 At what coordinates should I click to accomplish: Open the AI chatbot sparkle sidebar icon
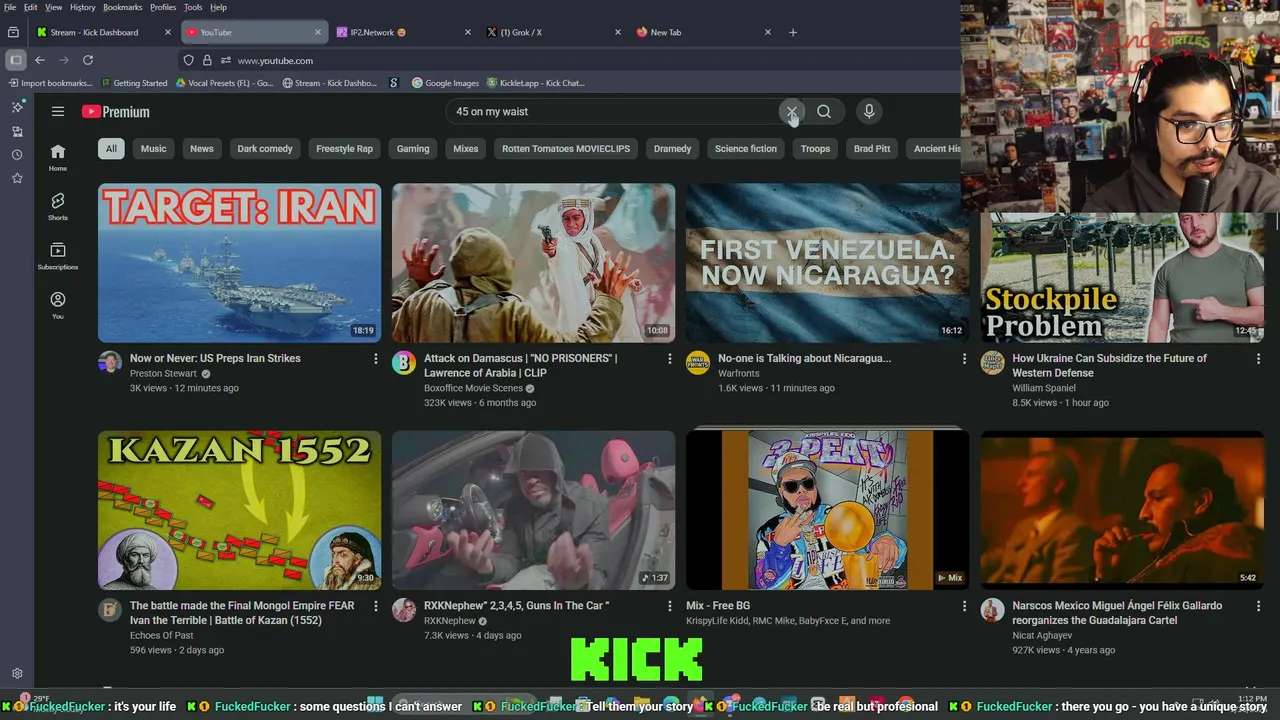[17, 107]
